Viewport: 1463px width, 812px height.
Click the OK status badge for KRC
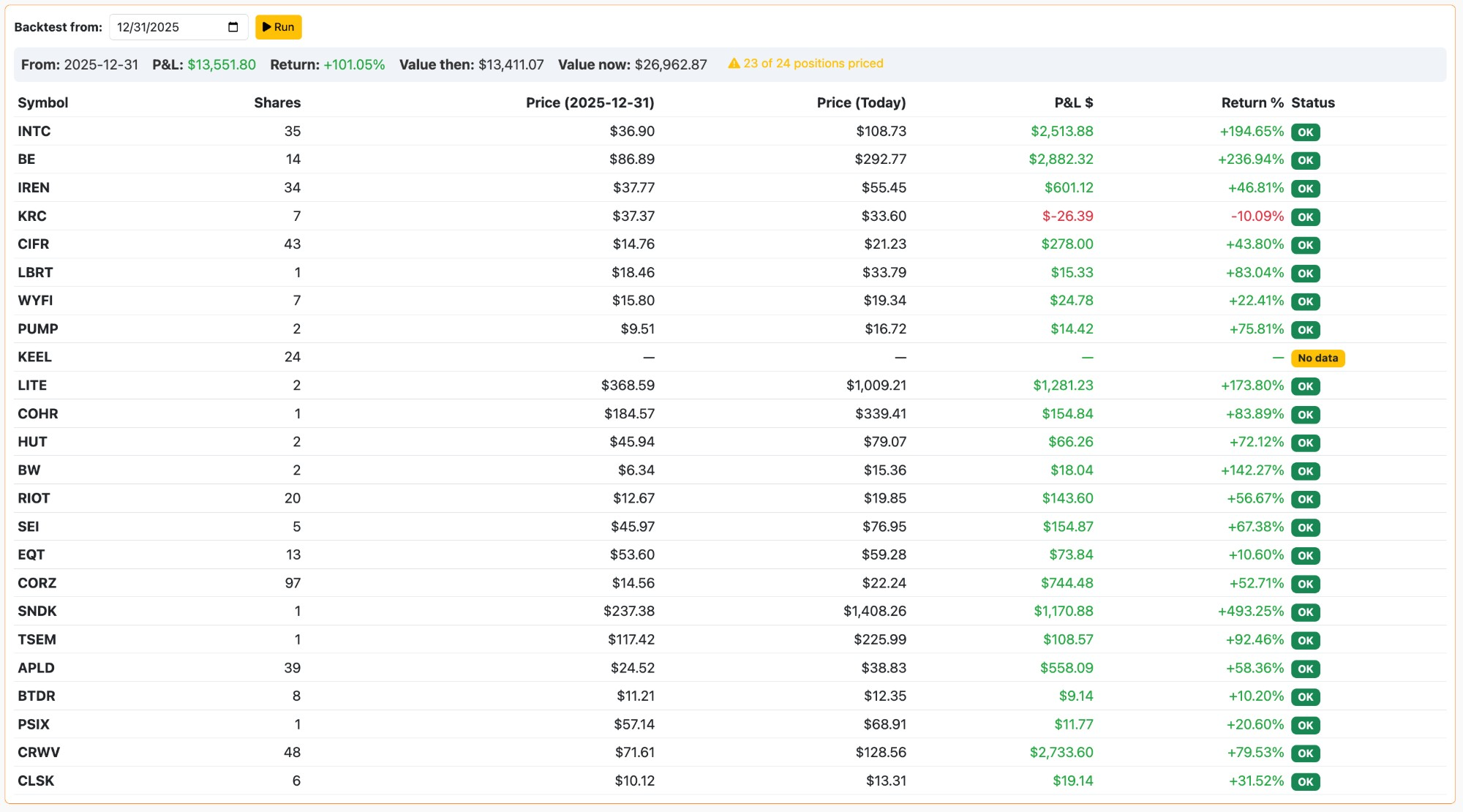(x=1306, y=217)
